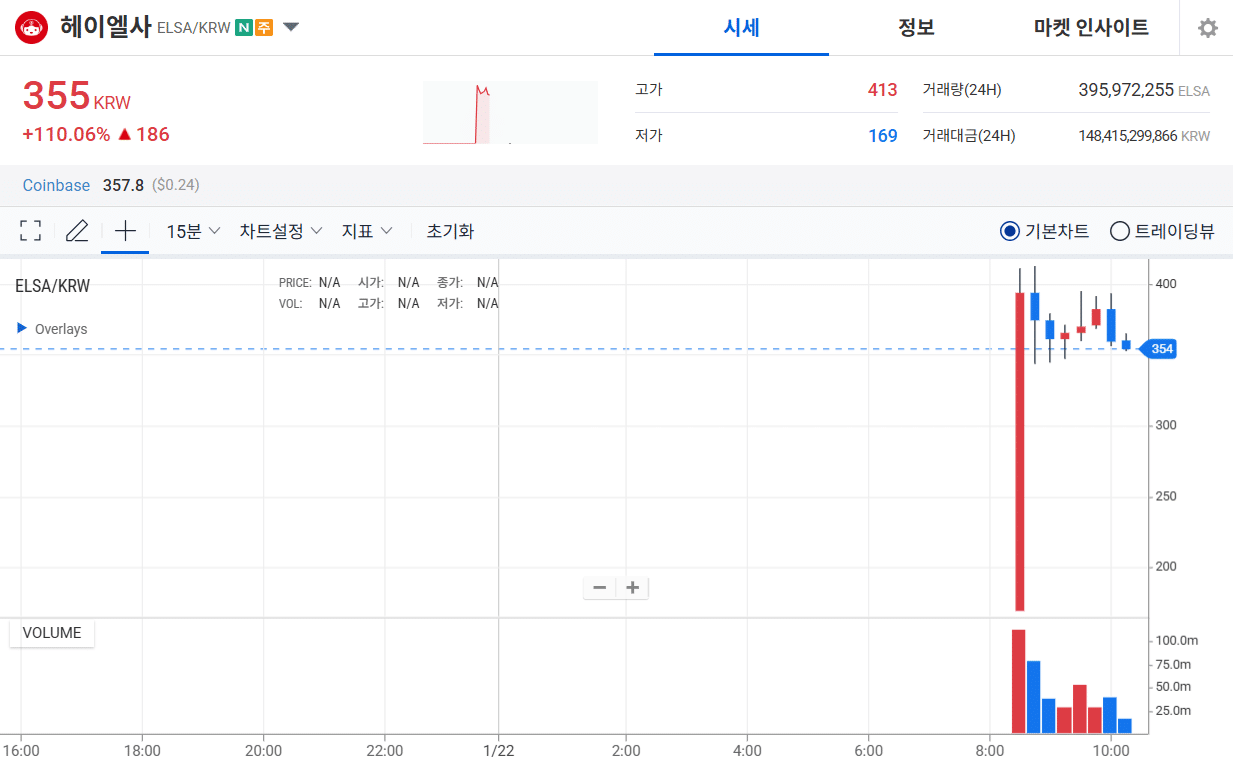Click the 거래대금(24H) label
The height and width of the screenshot is (769, 1233).
point(968,136)
